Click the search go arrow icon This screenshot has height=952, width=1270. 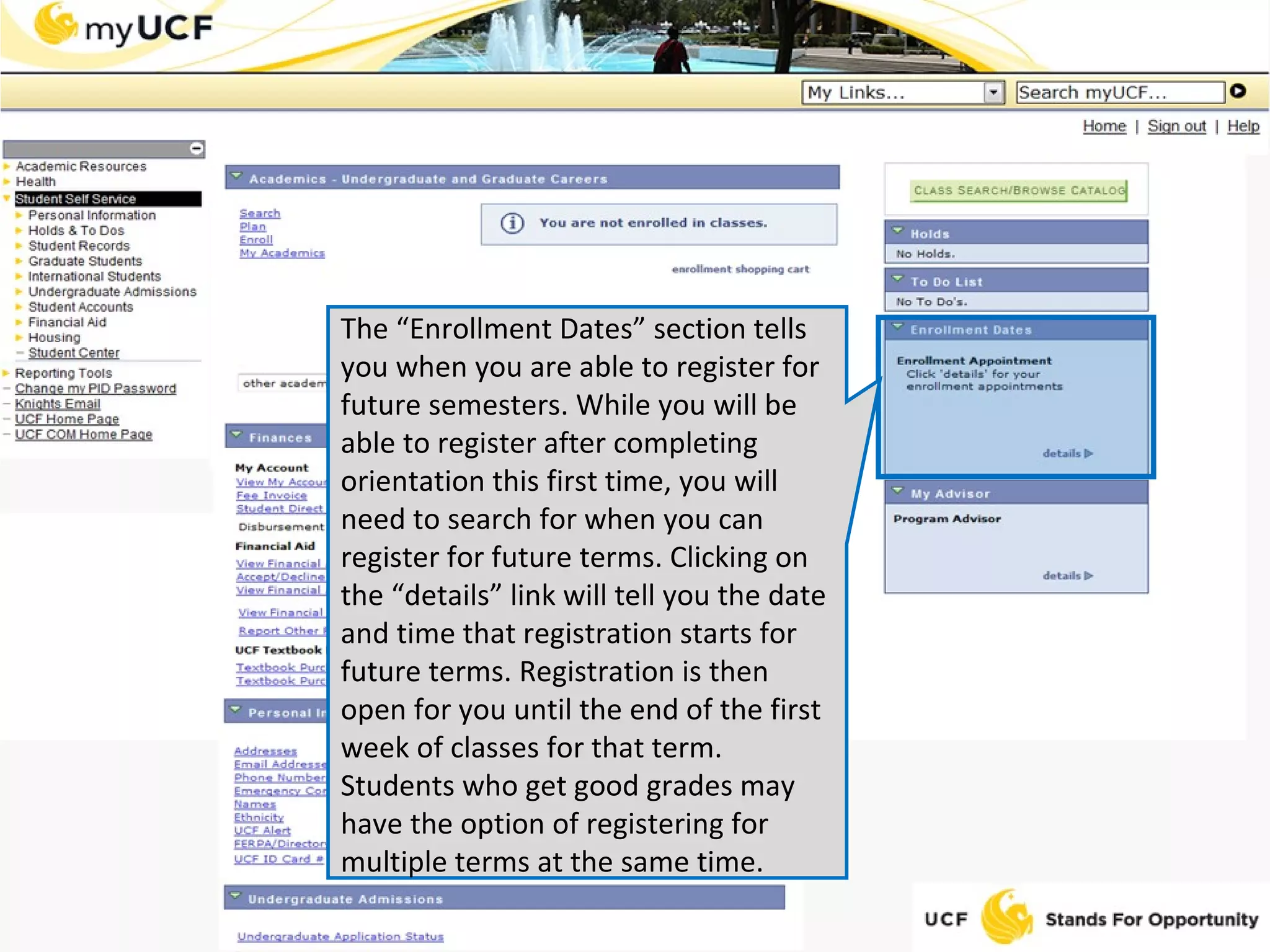[x=1238, y=91]
